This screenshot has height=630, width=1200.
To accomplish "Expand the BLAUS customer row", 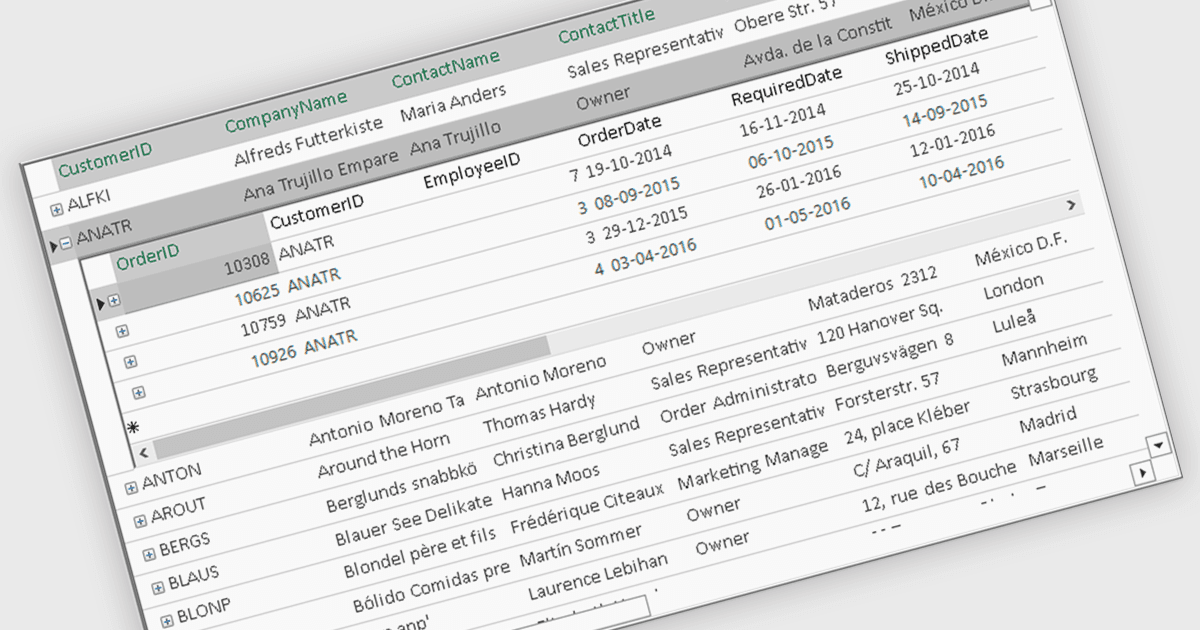I will [158, 586].
